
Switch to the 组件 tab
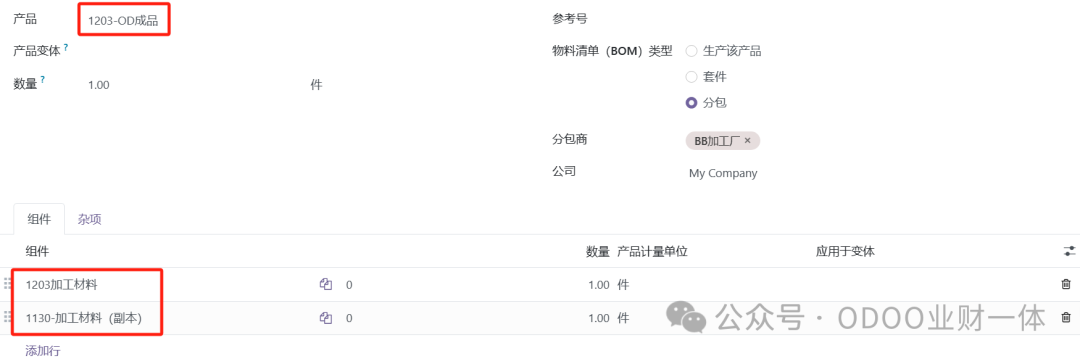[x=39, y=220]
